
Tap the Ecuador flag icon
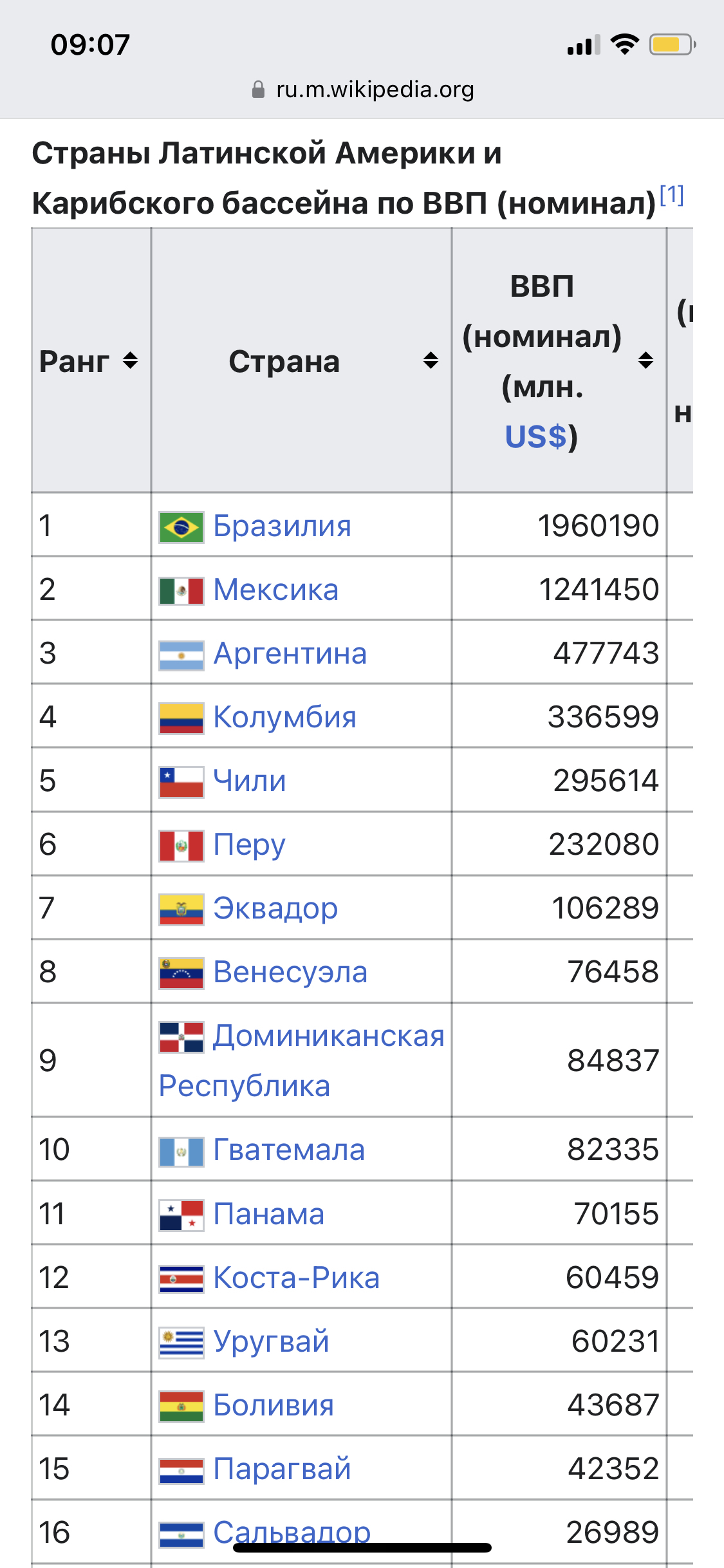click(x=181, y=910)
